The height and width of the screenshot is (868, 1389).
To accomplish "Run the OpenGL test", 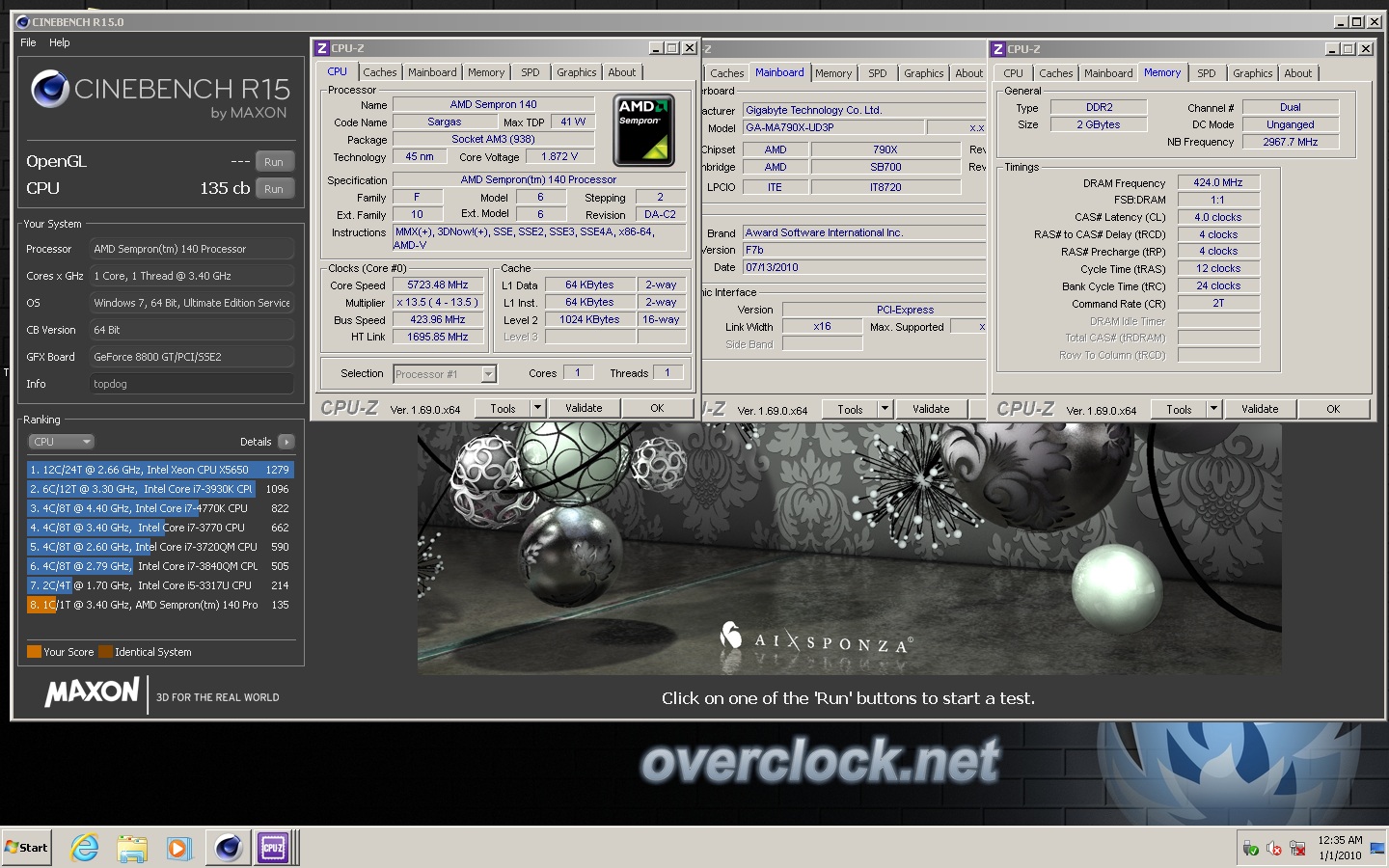I will click(x=274, y=162).
